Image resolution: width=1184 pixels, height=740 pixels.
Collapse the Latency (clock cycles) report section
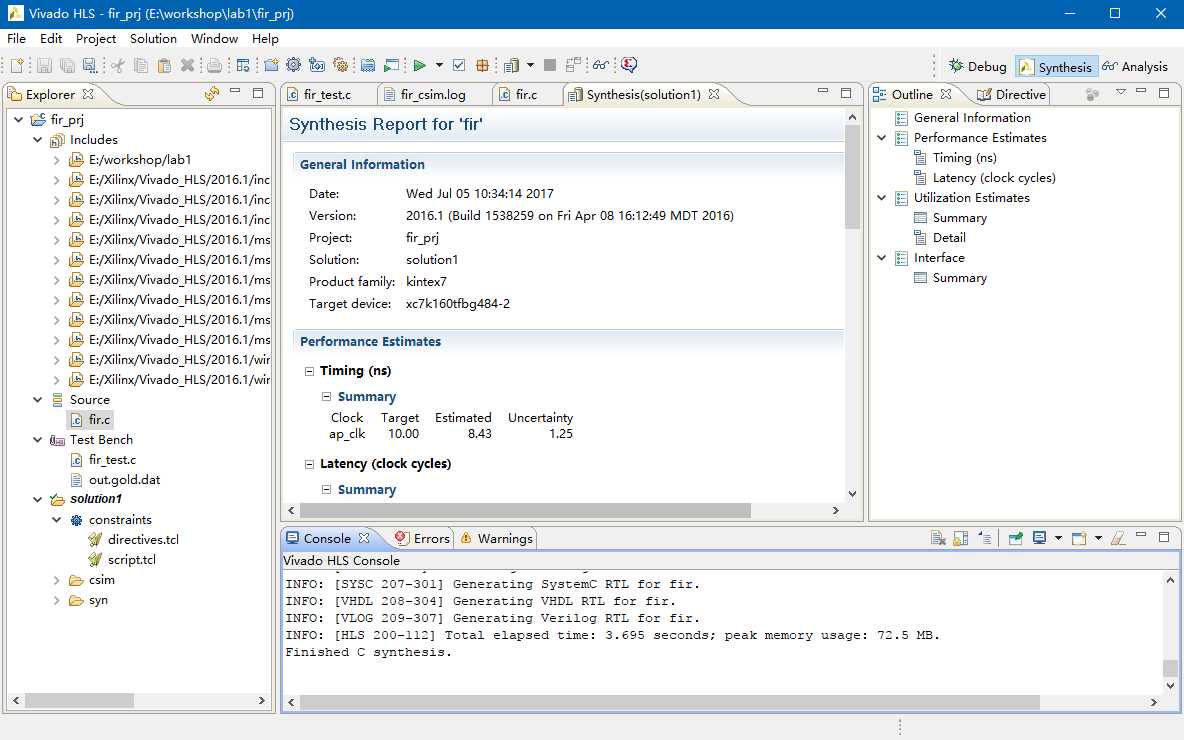click(x=309, y=464)
